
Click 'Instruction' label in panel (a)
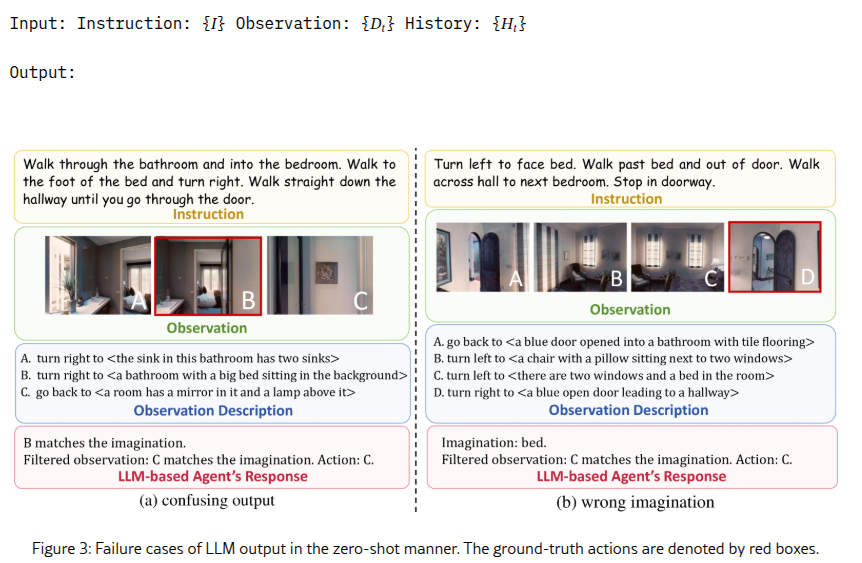click(x=208, y=214)
